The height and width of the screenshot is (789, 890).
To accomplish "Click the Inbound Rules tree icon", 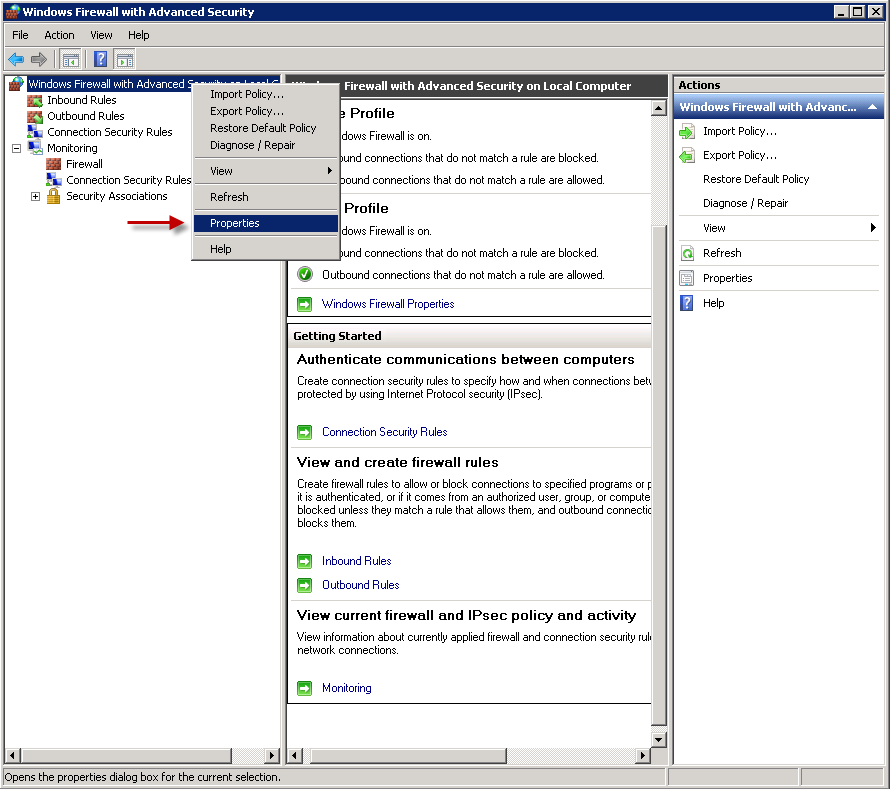I will 35,100.
